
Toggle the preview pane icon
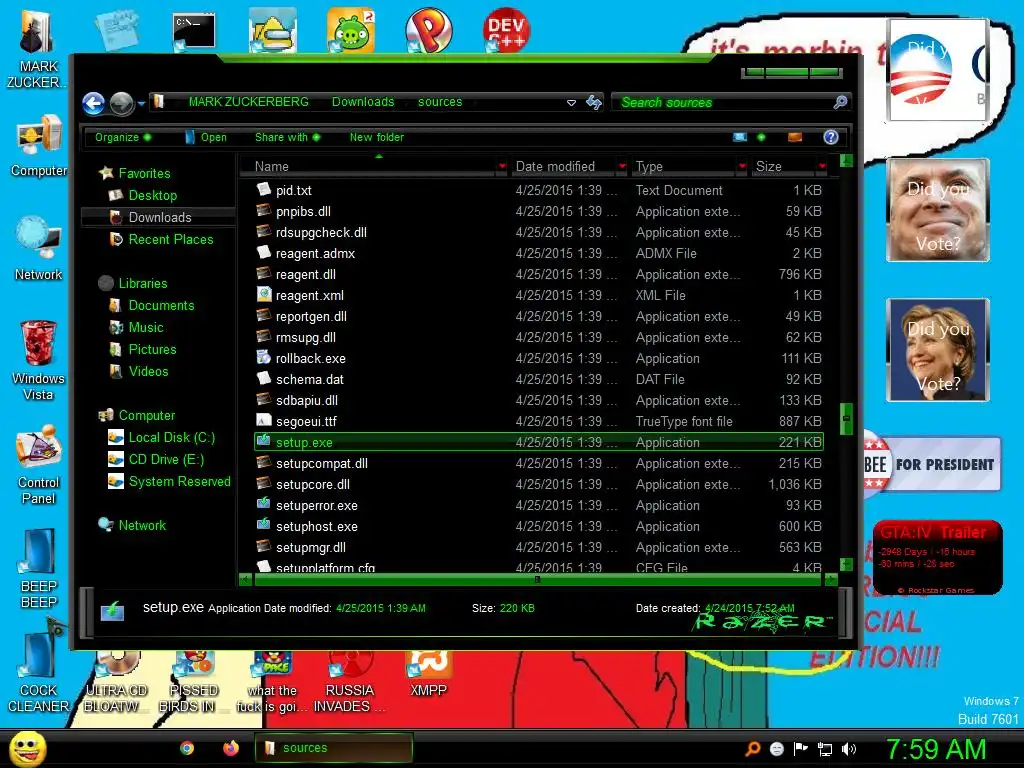point(795,137)
